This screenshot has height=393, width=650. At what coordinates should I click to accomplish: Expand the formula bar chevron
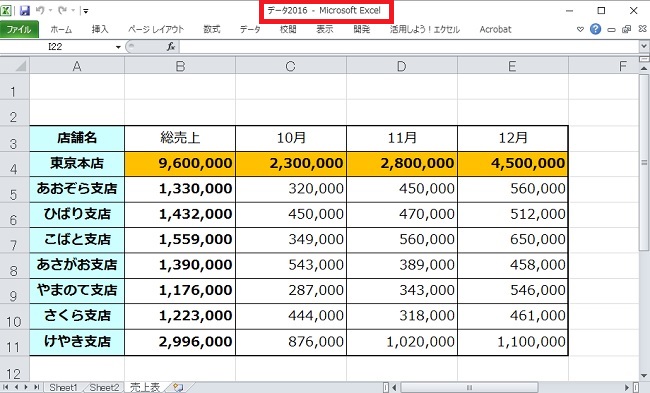pos(644,46)
